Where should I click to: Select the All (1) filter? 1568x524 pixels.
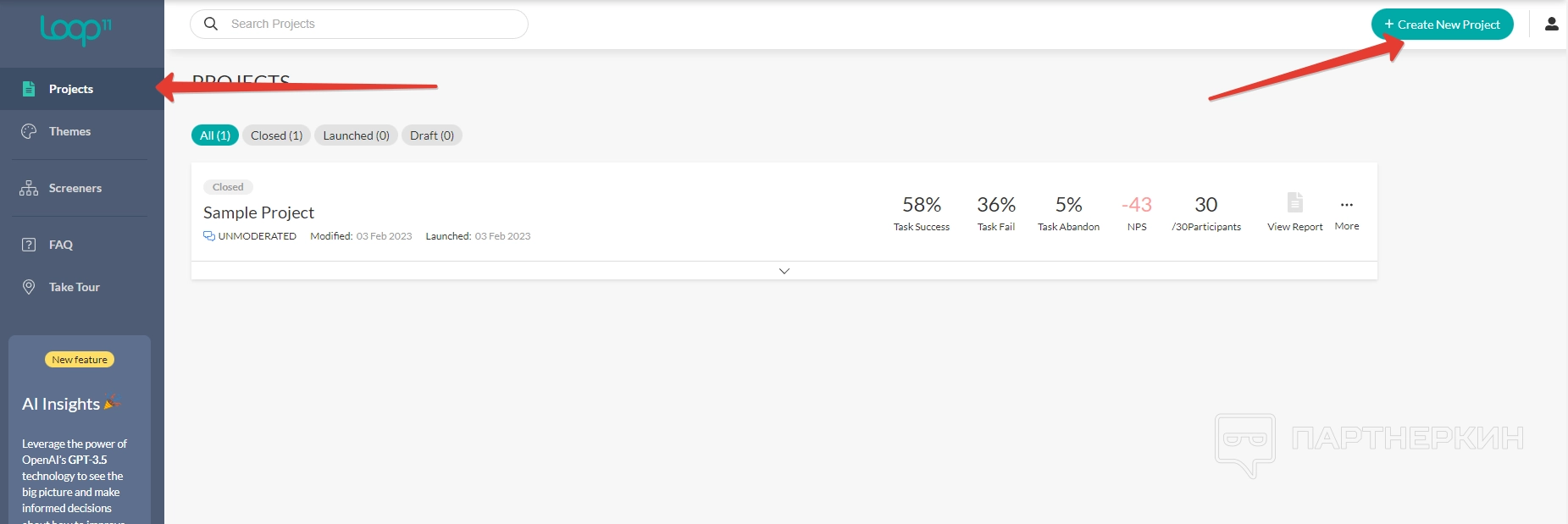(215, 135)
